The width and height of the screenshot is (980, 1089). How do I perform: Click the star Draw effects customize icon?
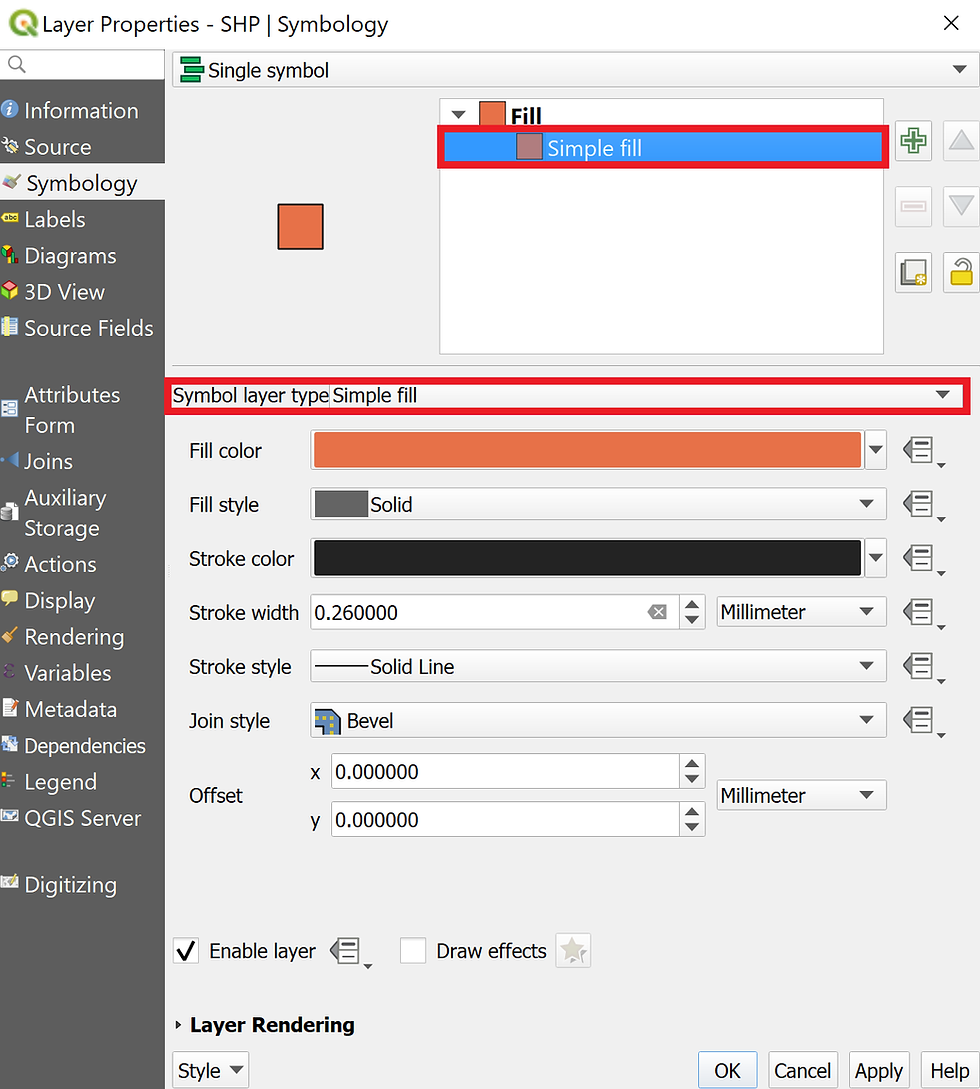click(x=573, y=951)
